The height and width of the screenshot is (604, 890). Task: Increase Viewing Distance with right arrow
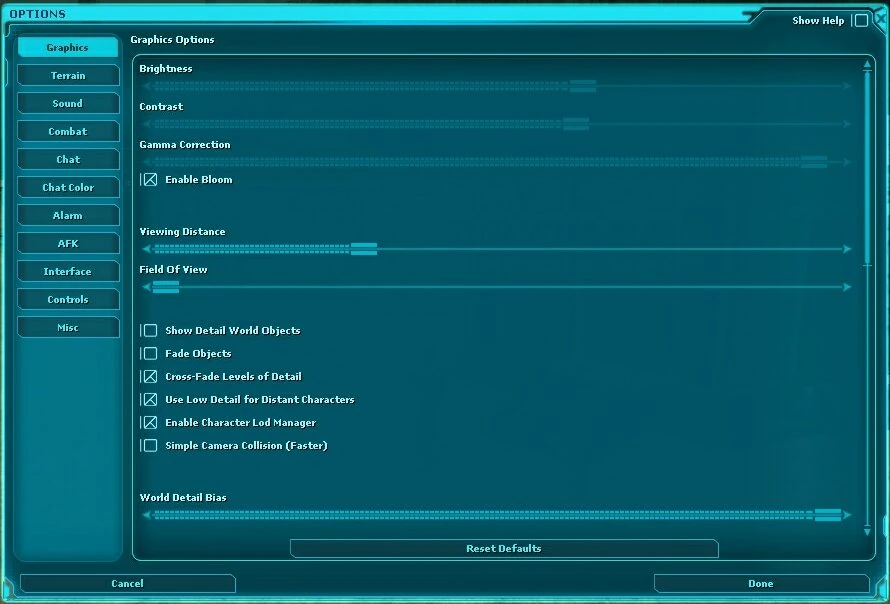point(847,249)
